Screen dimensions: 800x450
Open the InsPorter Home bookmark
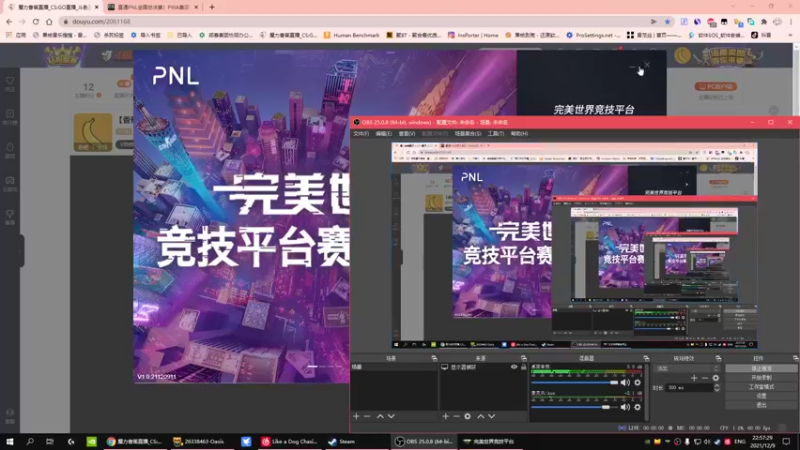point(473,35)
